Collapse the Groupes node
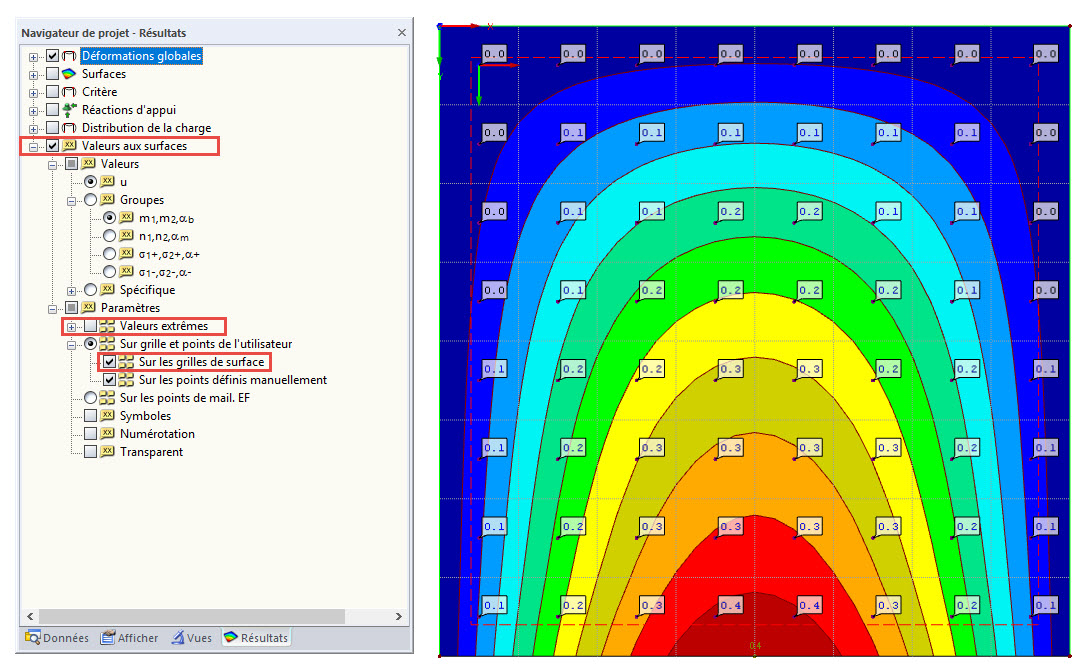 (71, 200)
